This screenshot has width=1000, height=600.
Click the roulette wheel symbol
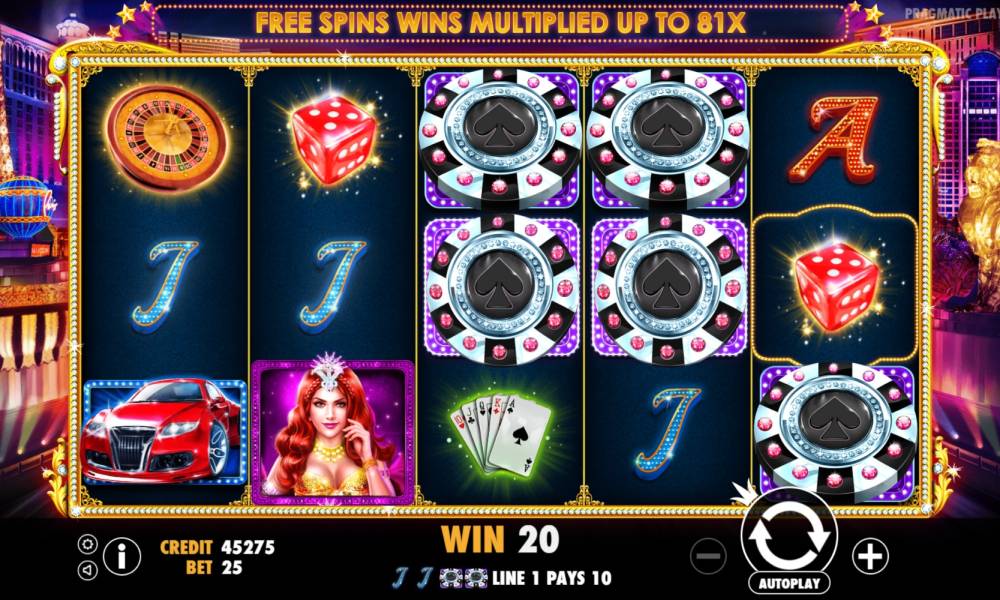pos(167,138)
